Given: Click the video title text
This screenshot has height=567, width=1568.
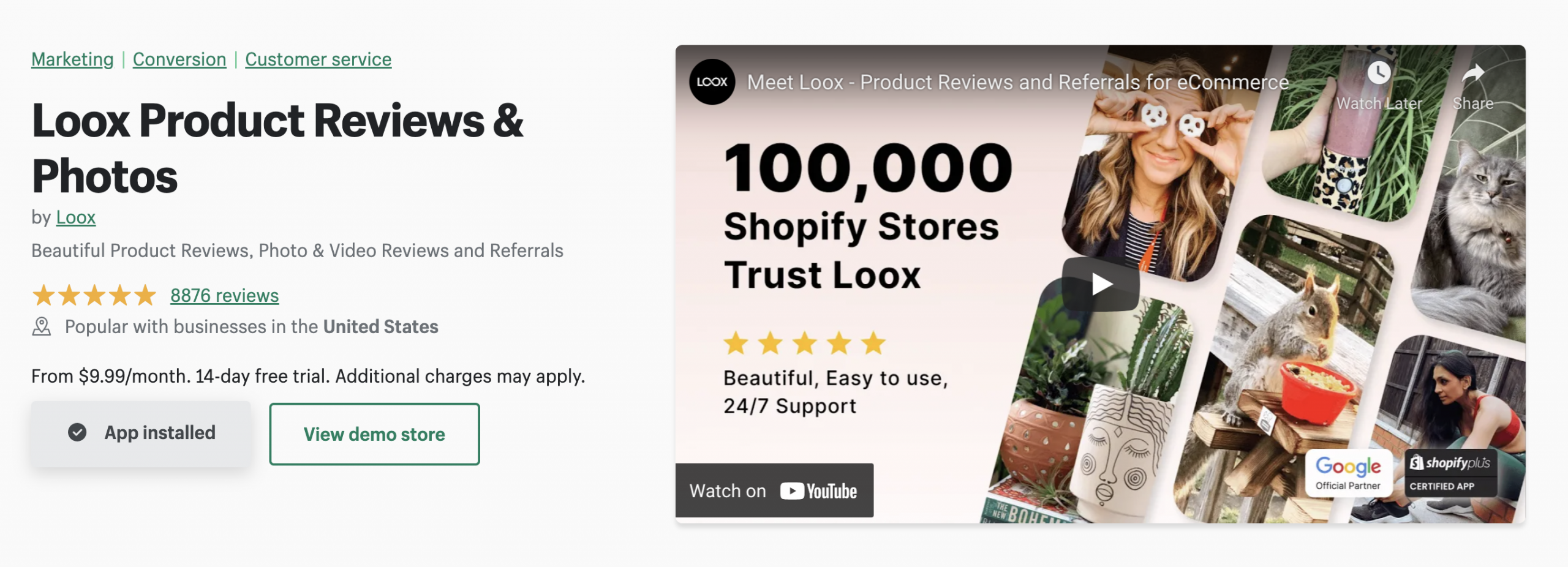Looking at the screenshot, I should tap(1017, 82).
